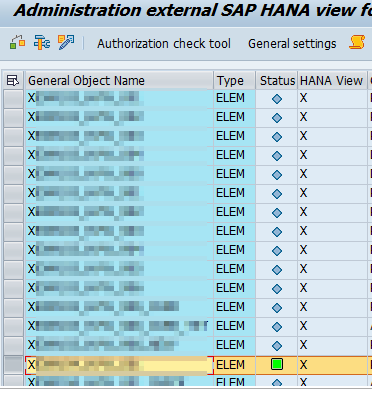Viewport: 372px width, 394px height.
Task: Click the select-all icon at table corner
Action: coord(13,81)
